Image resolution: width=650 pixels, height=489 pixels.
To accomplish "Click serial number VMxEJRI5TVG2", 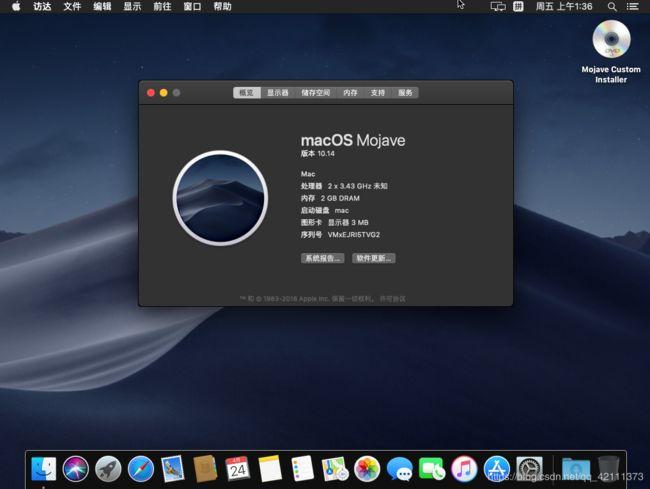I will [x=354, y=235].
